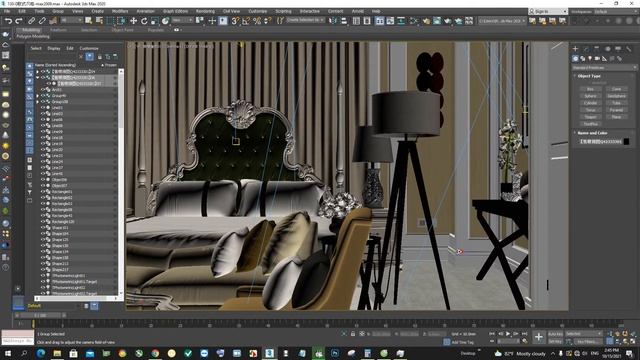Open the Sign In dropdown
The height and width of the screenshot is (360, 640).
click(x=548, y=11)
